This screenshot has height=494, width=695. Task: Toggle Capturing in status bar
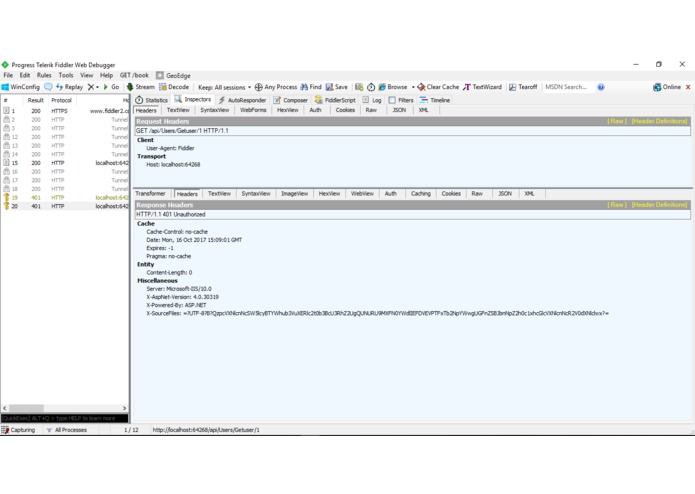18,430
